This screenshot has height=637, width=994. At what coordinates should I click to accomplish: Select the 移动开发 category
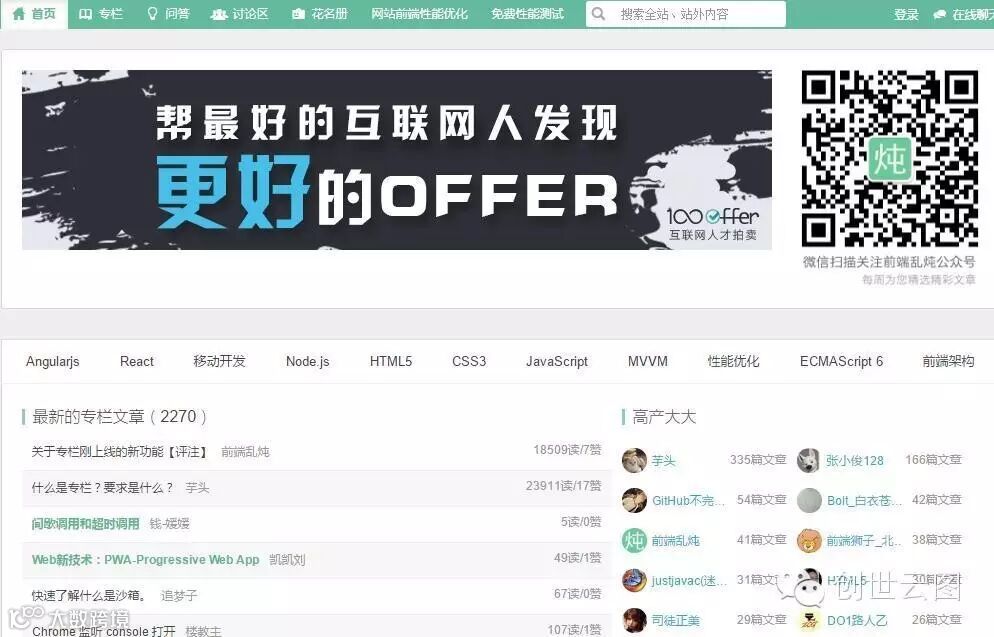[x=219, y=361]
